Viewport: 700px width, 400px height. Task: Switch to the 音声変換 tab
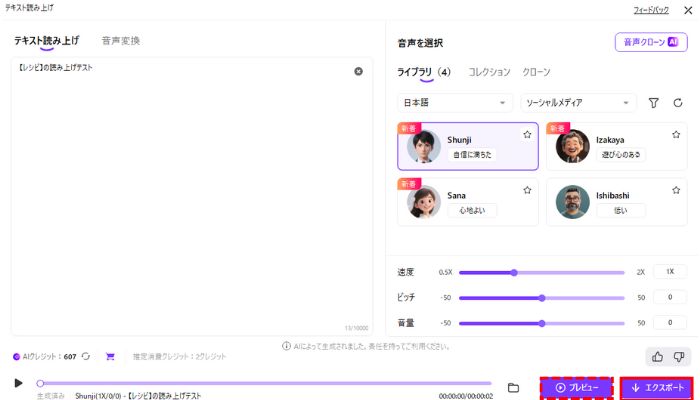coord(121,41)
